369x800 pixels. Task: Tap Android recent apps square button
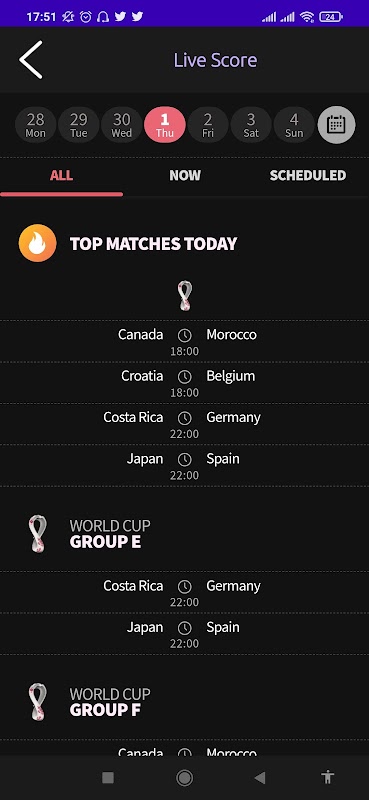click(x=108, y=778)
